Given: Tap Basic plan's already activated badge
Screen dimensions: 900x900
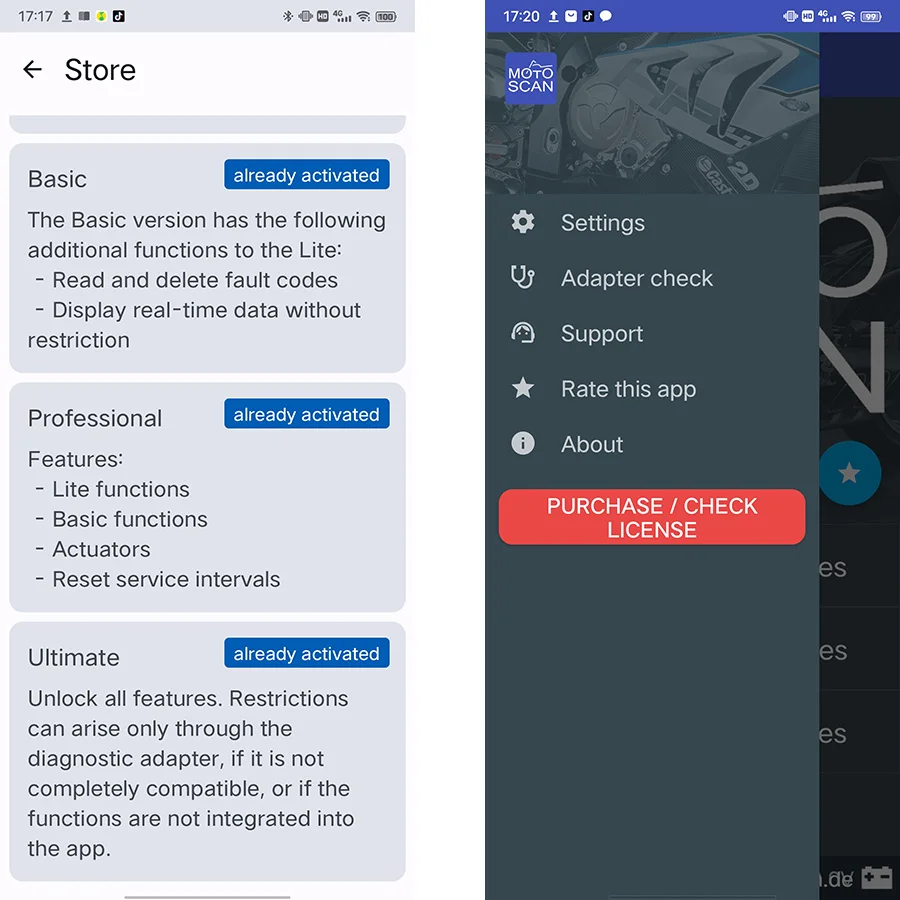Looking at the screenshot, I should tap(307, 174).
